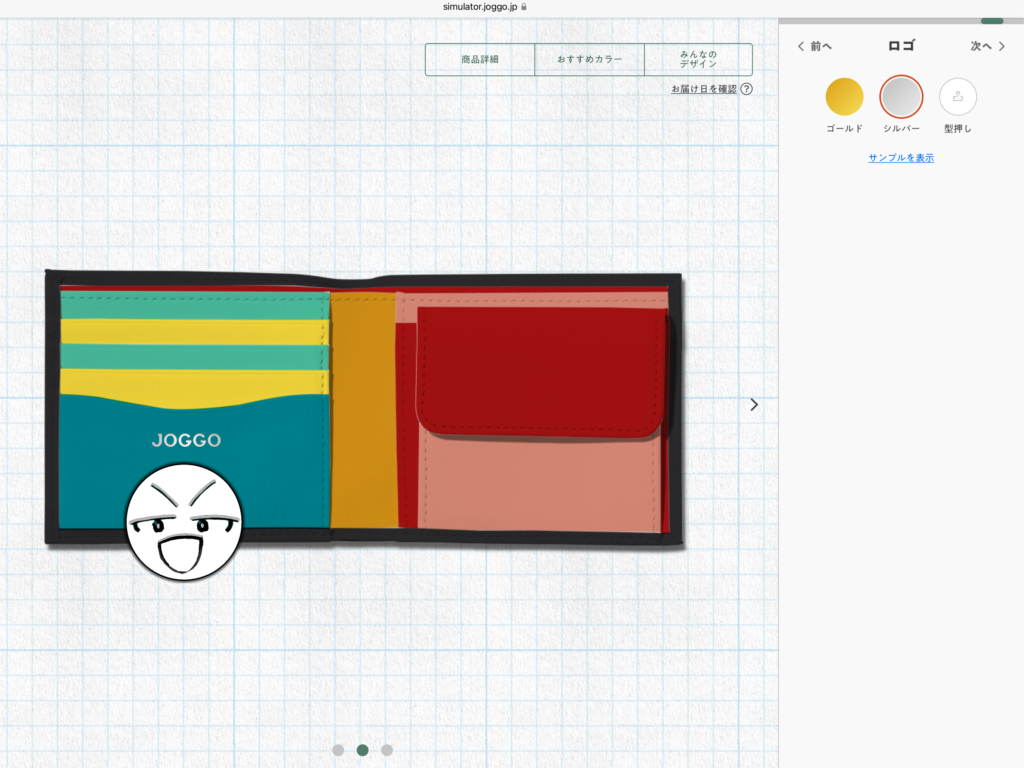Select the red coin pocket flap

tap(540, 372)
